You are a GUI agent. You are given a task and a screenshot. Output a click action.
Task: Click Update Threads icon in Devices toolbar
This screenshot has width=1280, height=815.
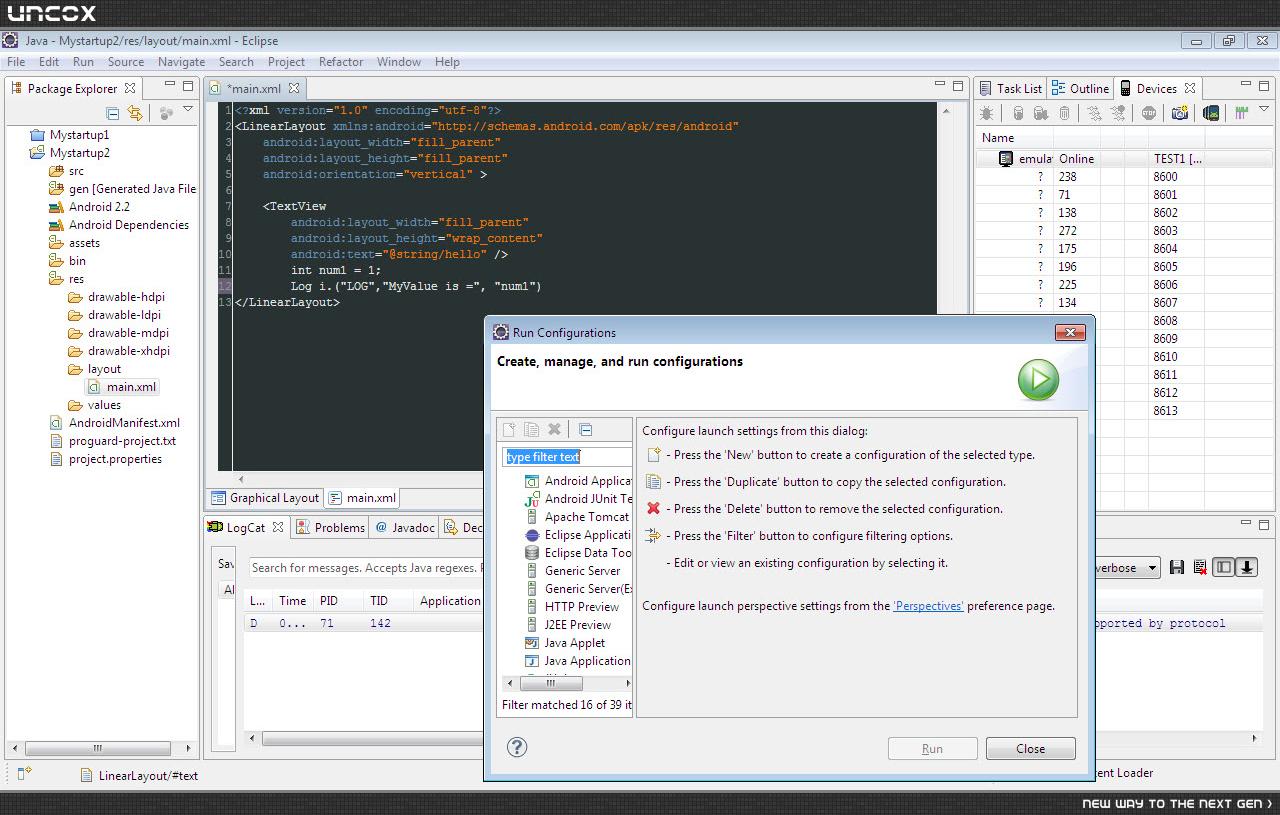1094,113
